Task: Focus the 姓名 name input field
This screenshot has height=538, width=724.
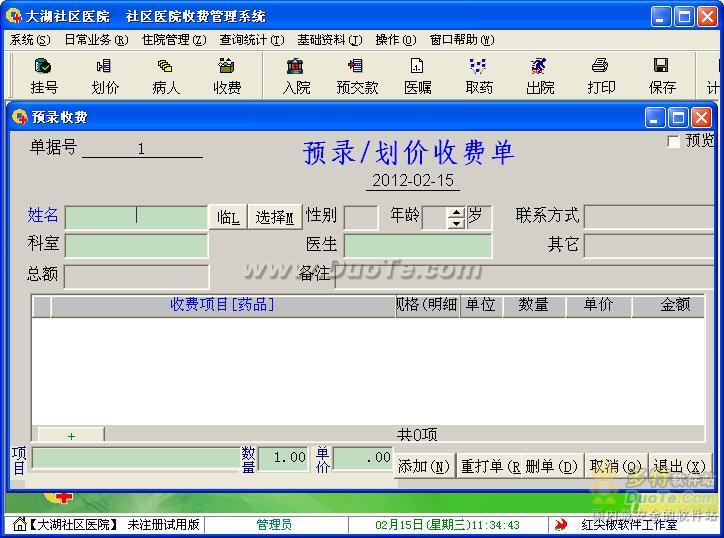Action: (x=136, y=217)
